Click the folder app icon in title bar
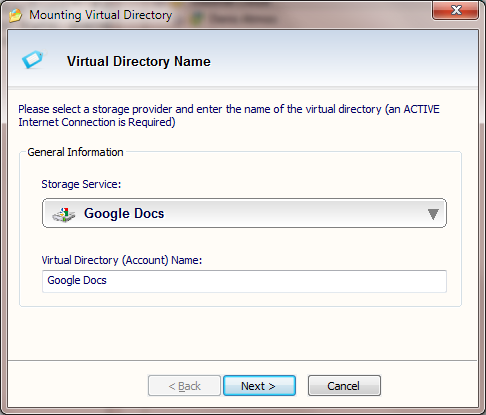 click(x=15, y=15)
